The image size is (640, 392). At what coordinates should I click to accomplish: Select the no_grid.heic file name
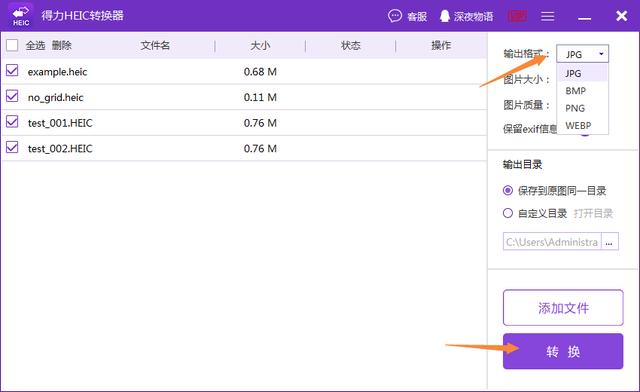[56, 98]
